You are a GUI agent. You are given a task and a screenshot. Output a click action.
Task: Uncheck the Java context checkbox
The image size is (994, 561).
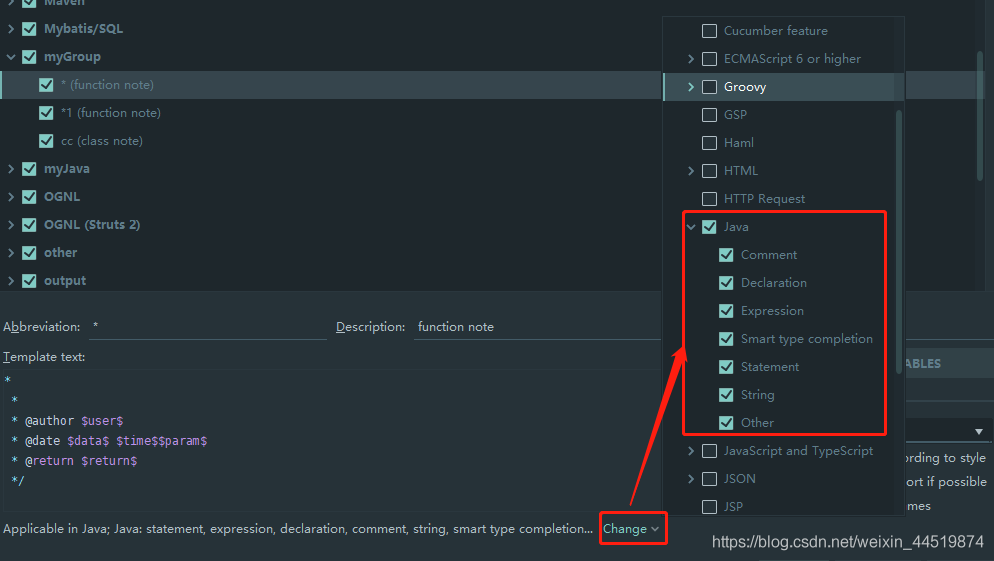pyautogui.click(x=709, y=226)
